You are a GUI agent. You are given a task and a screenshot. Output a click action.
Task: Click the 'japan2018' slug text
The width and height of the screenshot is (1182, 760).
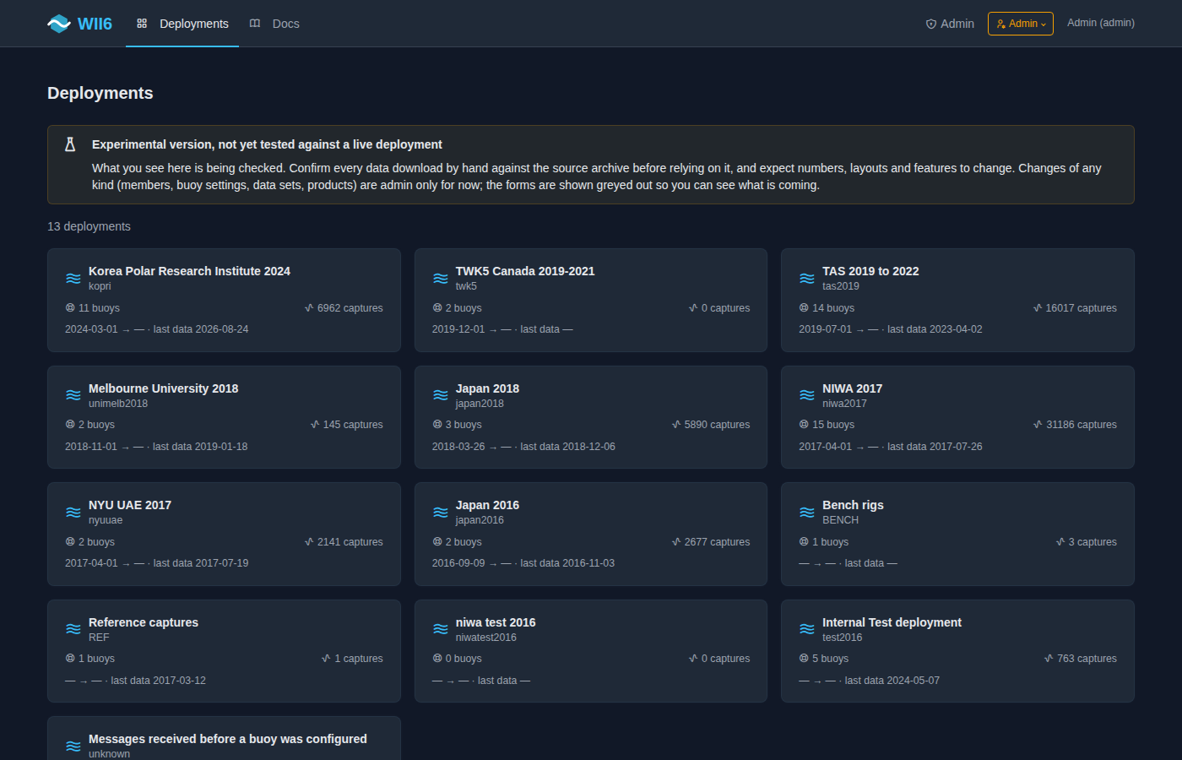click(x=479, y=403)
